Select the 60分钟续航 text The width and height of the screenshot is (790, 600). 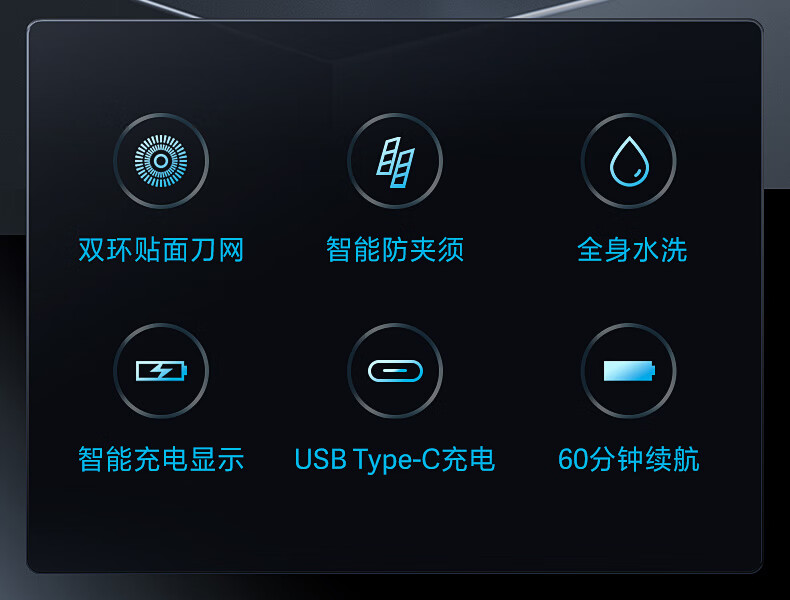point(629,459)
